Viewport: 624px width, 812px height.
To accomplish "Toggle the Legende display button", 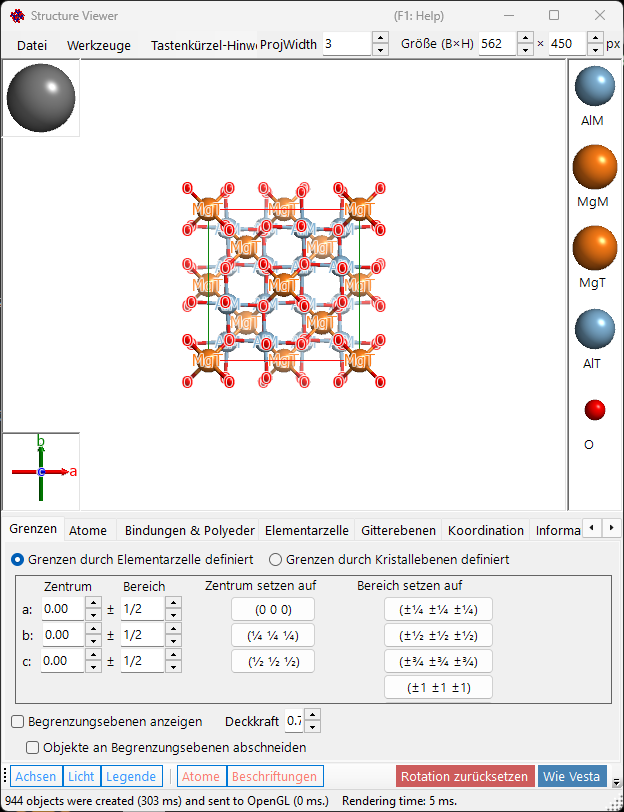I will tap(131, 776).
